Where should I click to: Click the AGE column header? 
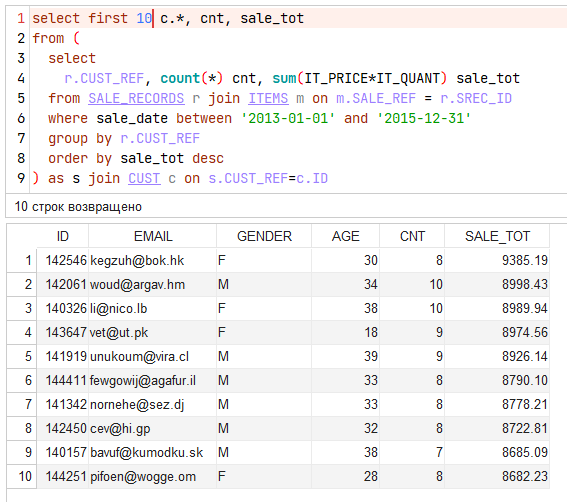coord(345,236)
